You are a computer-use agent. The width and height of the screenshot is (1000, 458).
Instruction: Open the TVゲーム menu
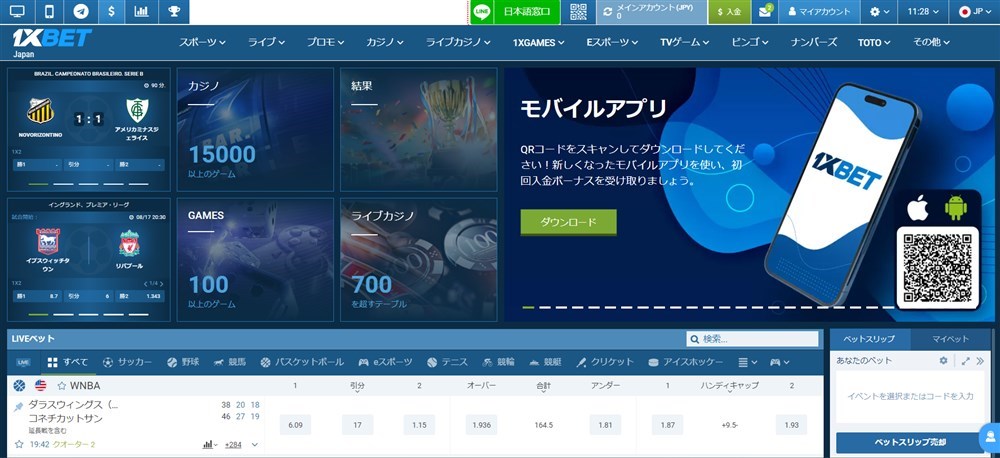point(684,43)
